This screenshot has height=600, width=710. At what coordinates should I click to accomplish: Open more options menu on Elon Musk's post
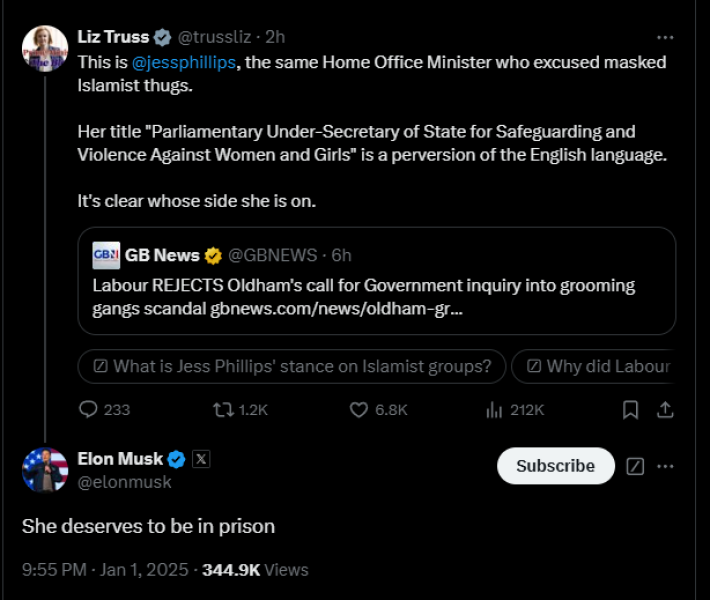[x=665, y=466]
